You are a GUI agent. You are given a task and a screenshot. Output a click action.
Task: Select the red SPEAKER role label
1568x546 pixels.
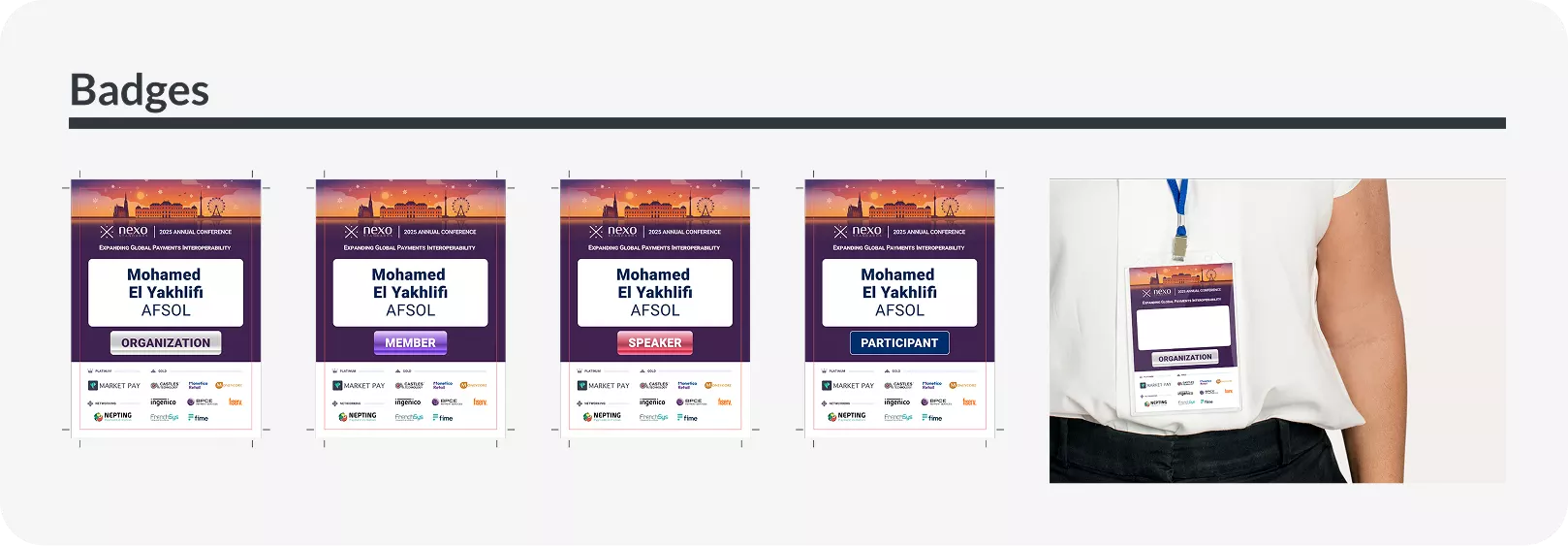[655, 342]
